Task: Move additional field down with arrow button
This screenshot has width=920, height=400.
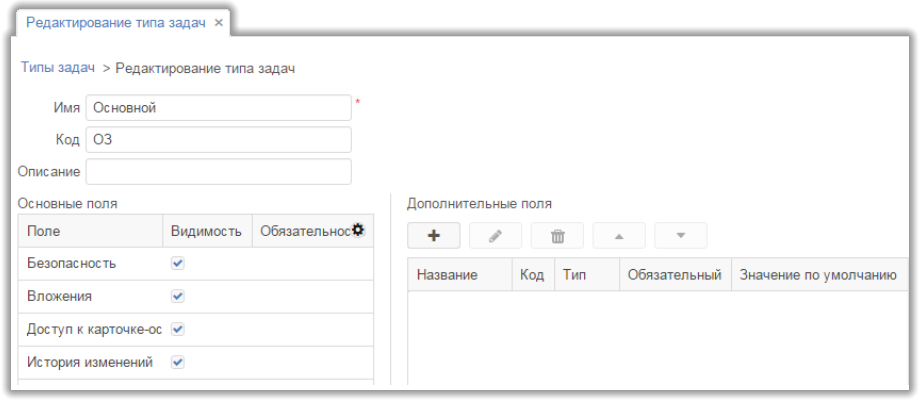Action: (681, 236)
